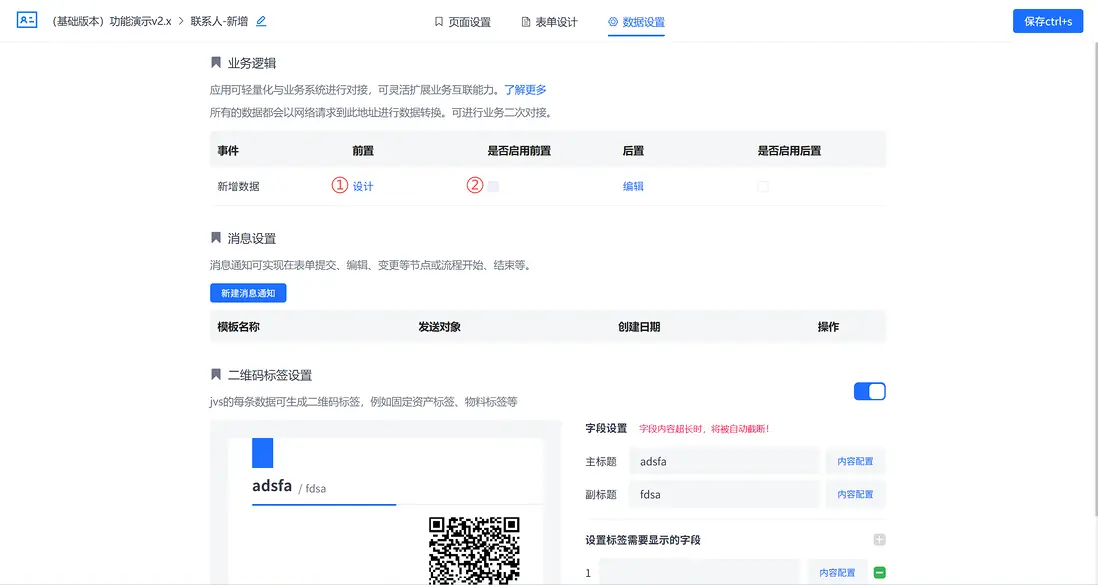Click the green minus remove-field icon

pyautogui.click(x=880, y=572)
